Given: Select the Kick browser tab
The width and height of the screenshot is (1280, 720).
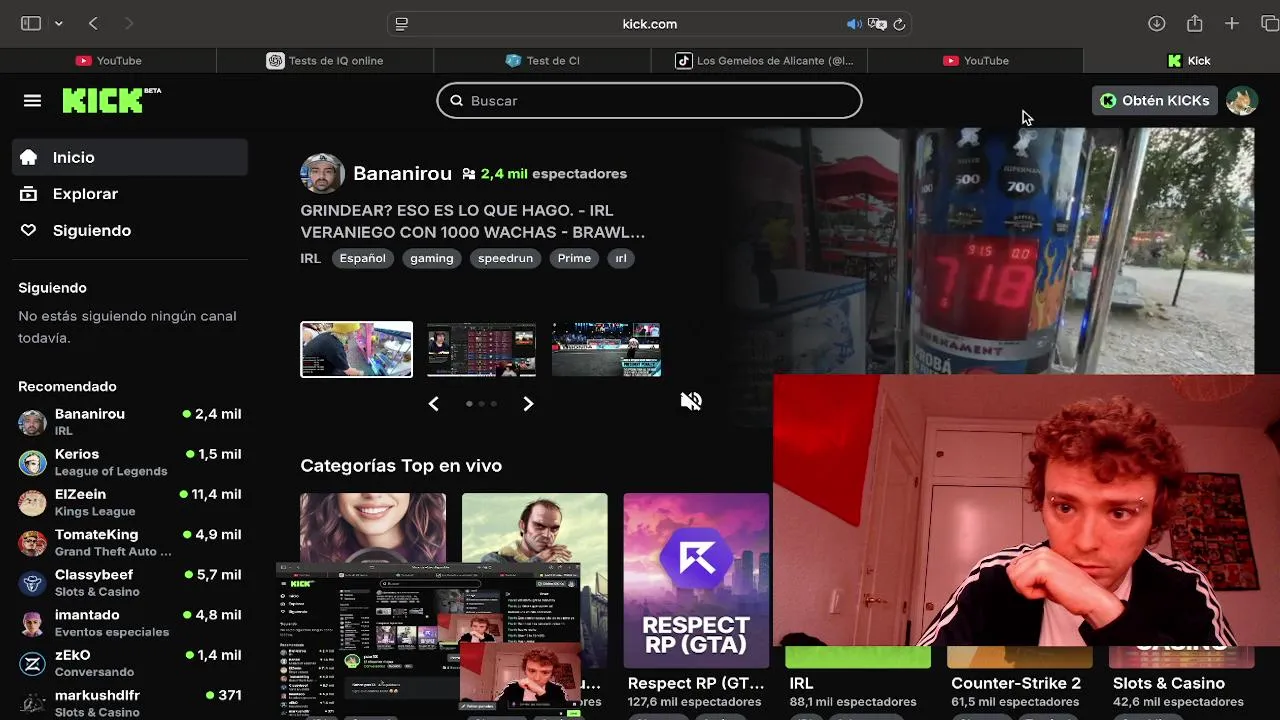Looking at the screenshot, I should [1182, 60].
